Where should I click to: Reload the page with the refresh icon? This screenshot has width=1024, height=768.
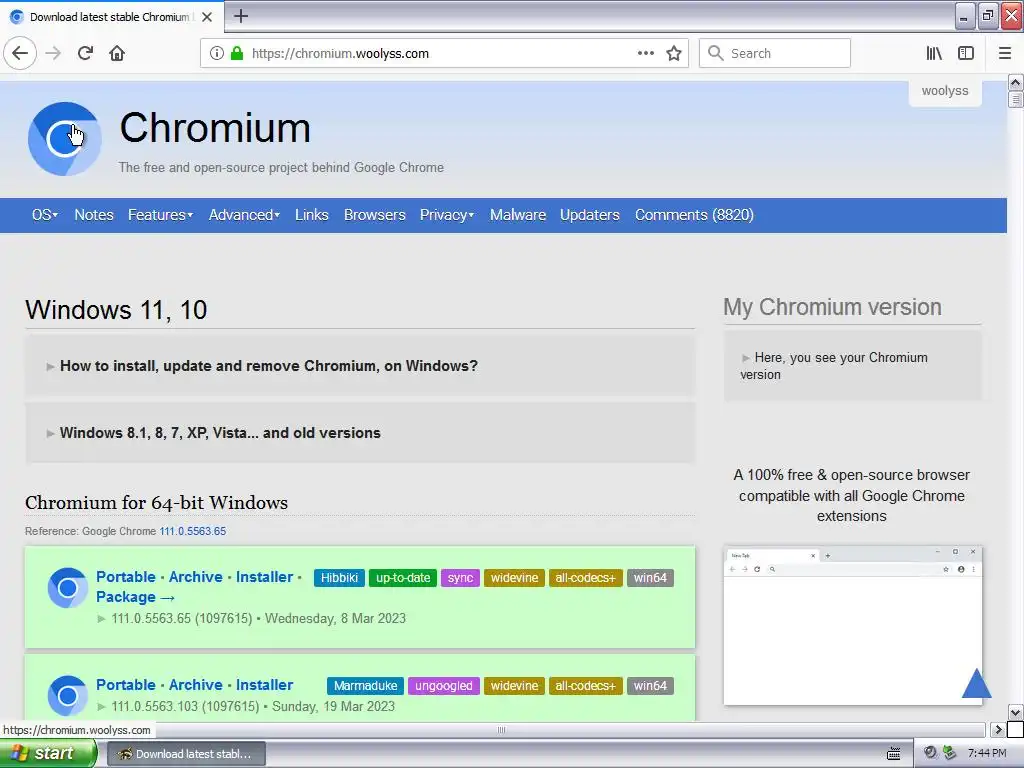[85, 53]
